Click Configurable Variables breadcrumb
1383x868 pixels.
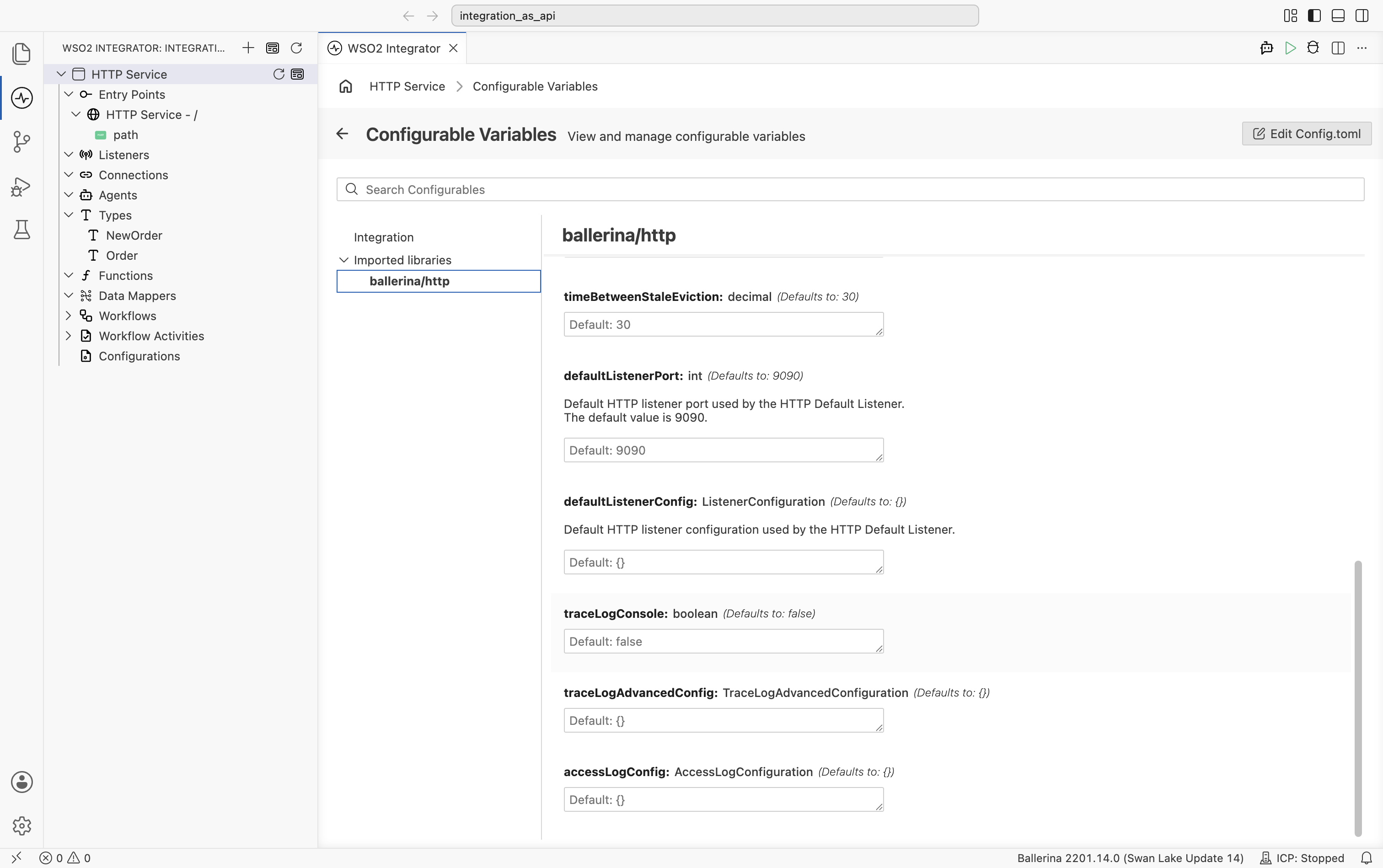pos(535,86)
